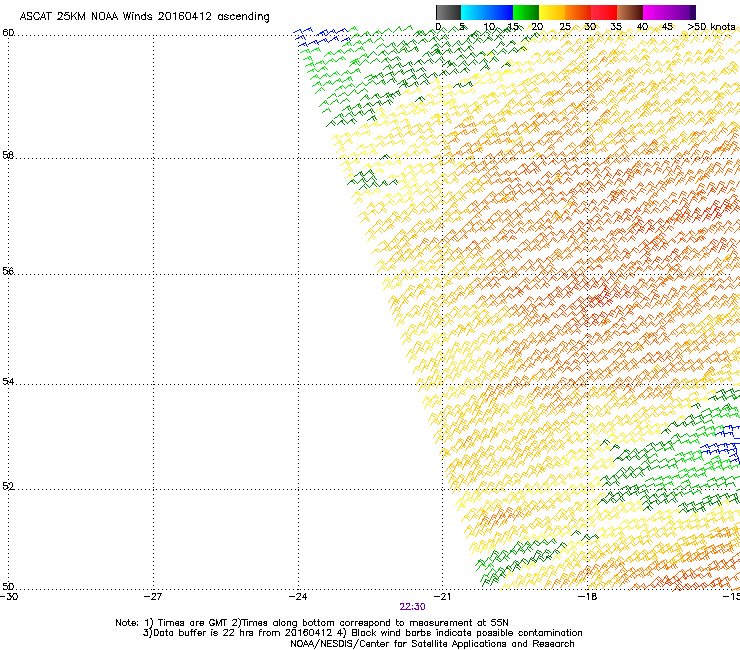Viewport: 740px width, 650px height.
Task: Click the latitude label '52'
Action: 8,487
